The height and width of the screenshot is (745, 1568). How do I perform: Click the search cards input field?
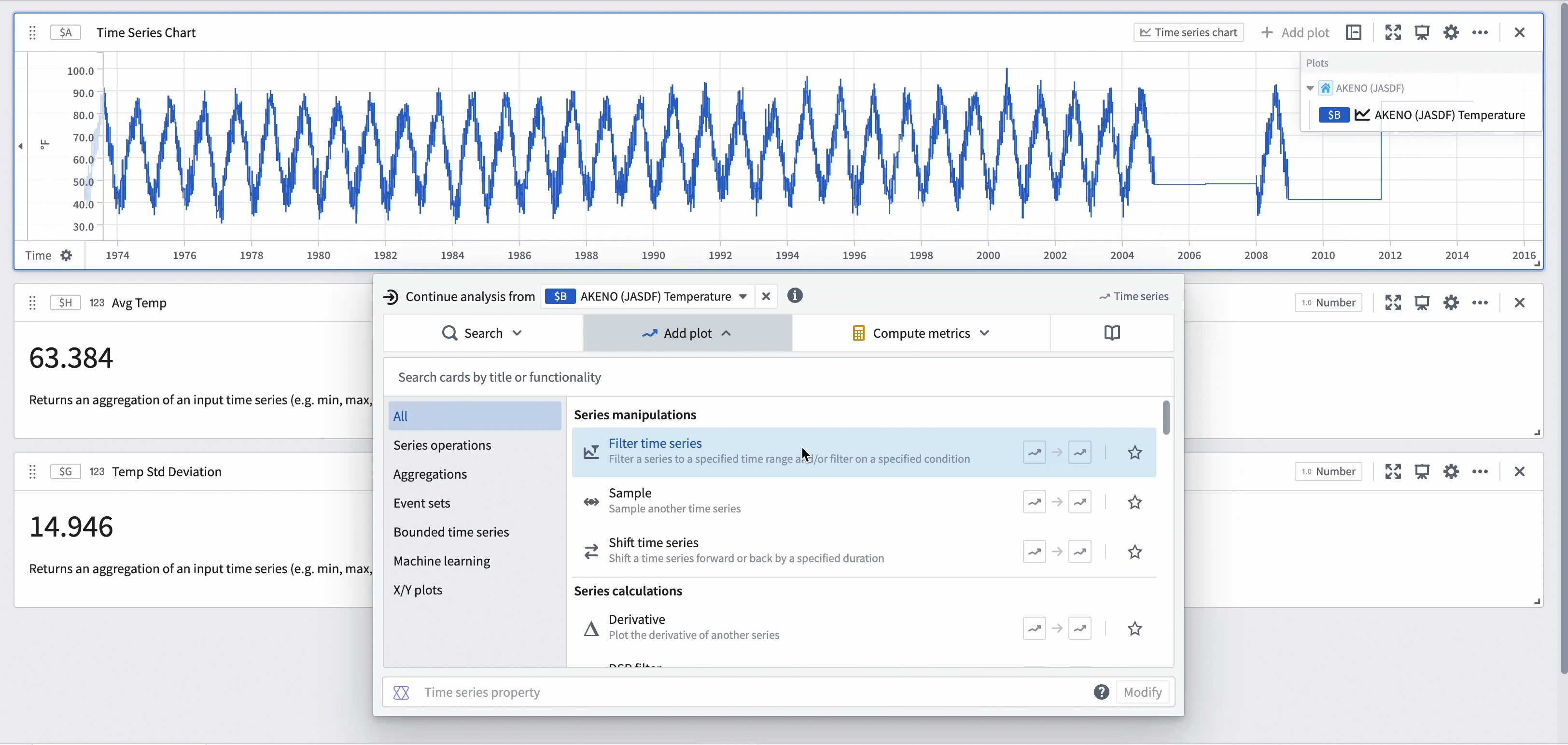tap(778, 377)
